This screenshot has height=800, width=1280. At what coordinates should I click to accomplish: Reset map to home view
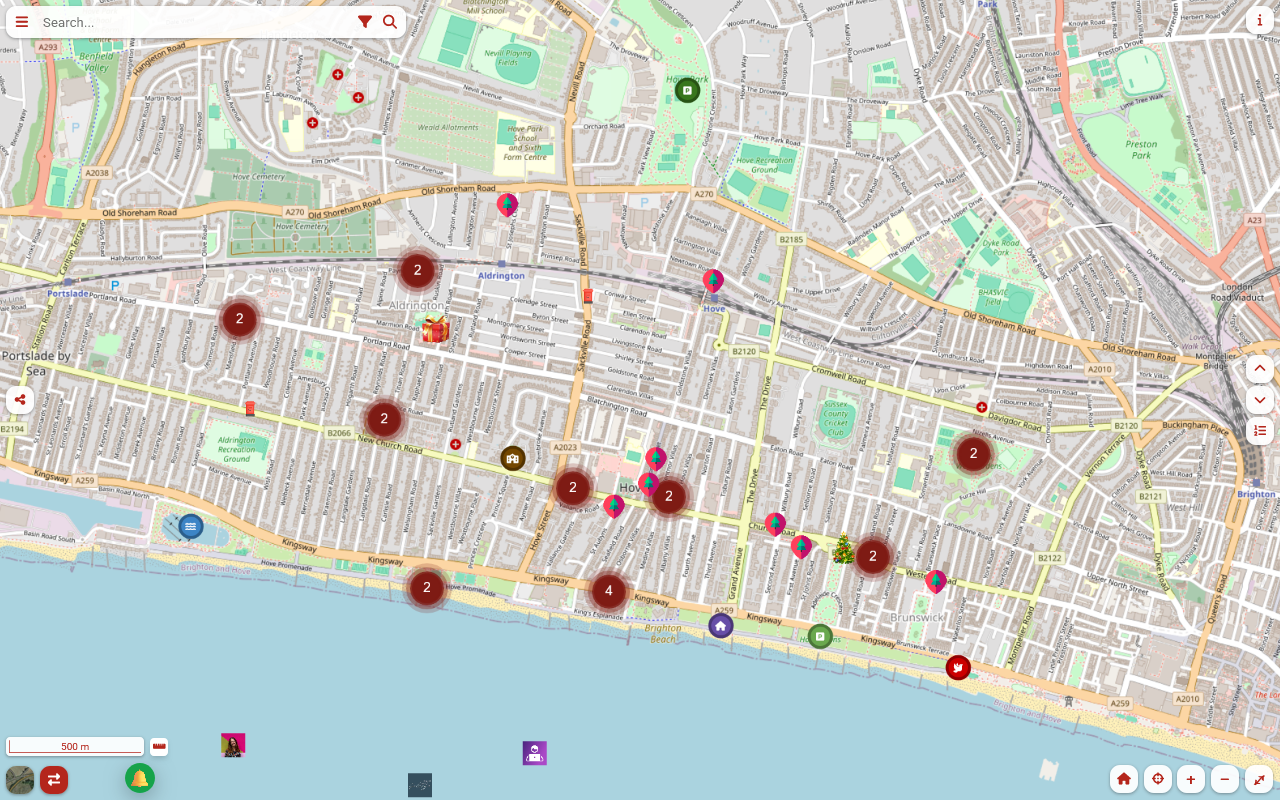click(x=1124, y=779)
